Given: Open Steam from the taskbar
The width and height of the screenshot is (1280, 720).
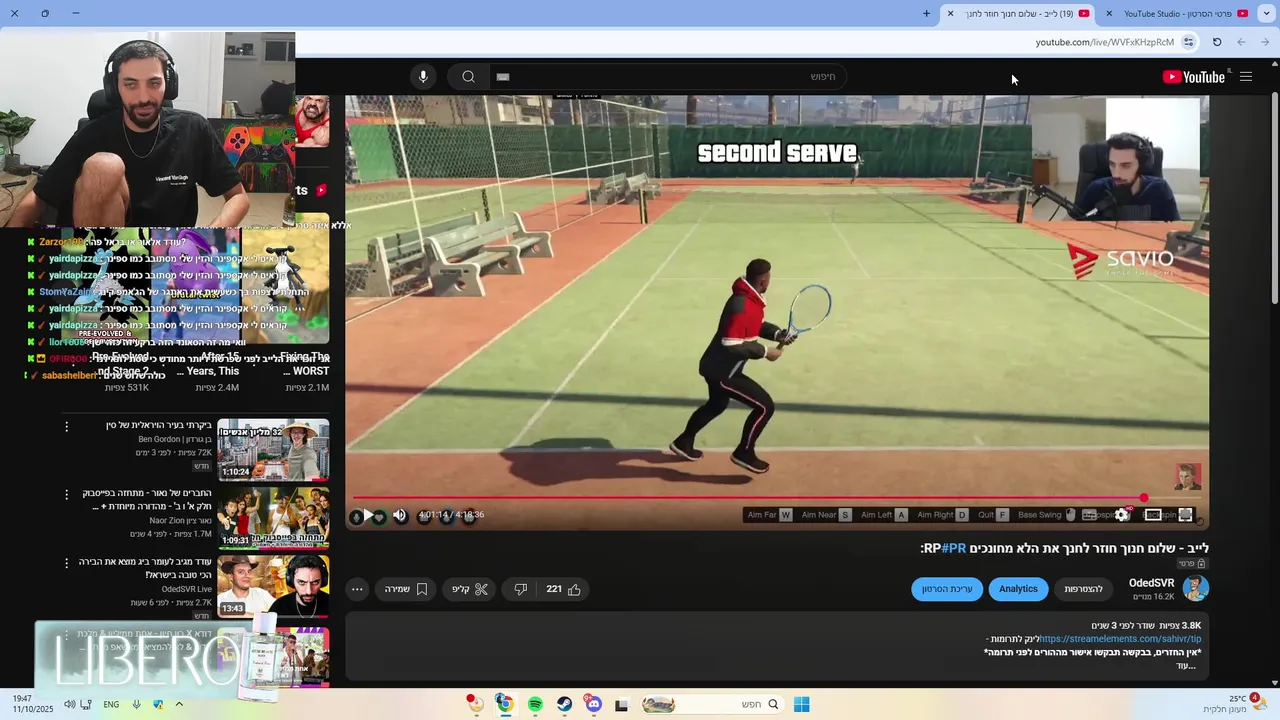Looking at the screenshot, I should click(x=565, y=704).
